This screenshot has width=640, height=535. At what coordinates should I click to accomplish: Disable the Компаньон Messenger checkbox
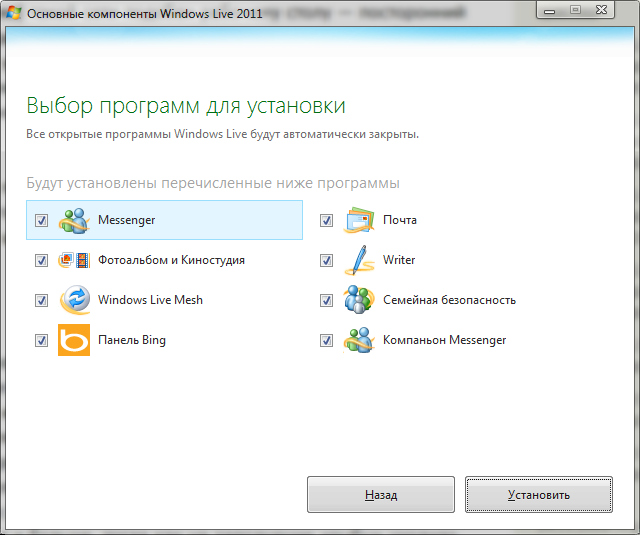click(x=326, y=340)
